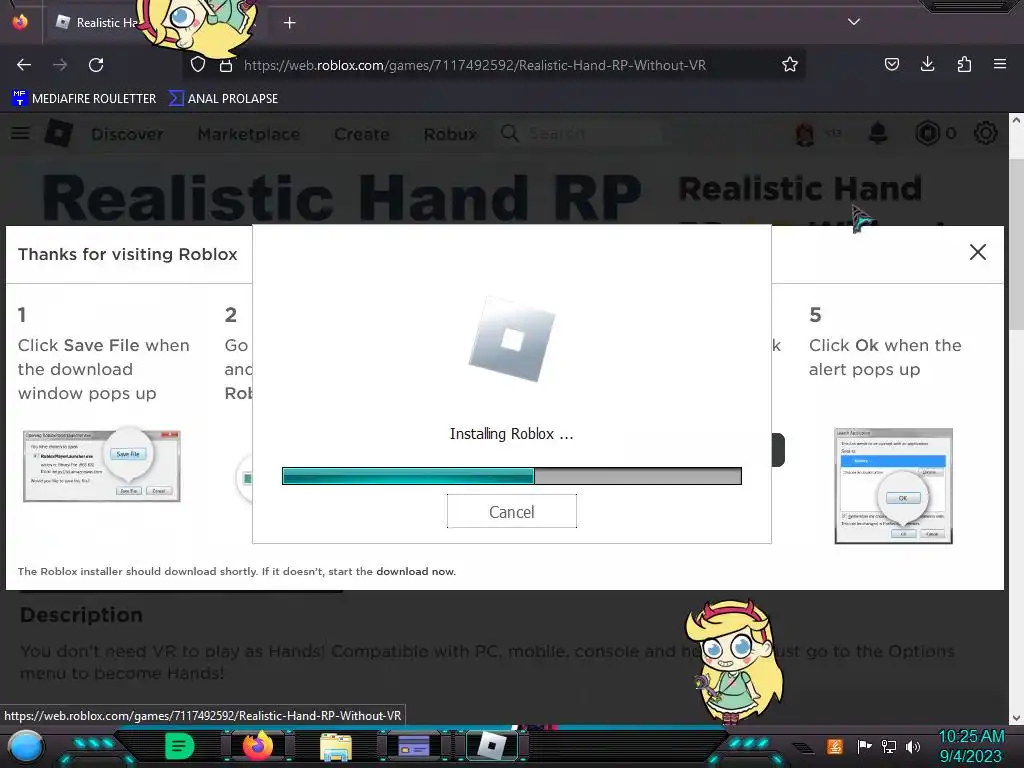Click the page scrollbar up arrow

pyautogui.click(x=1016, y=121)
